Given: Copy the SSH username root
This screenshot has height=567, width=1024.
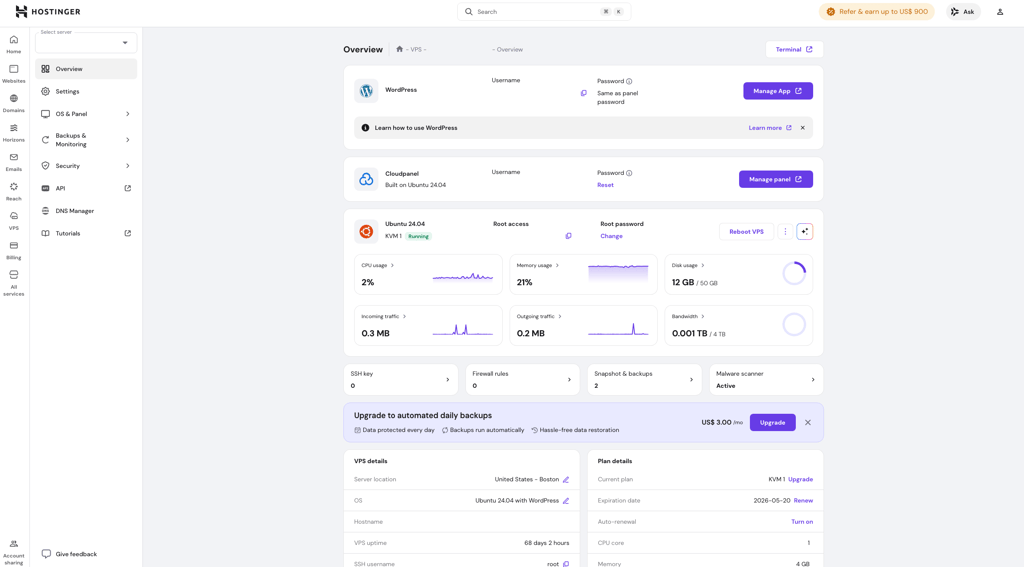Looking at the screenshot, I should pos(566,564).
